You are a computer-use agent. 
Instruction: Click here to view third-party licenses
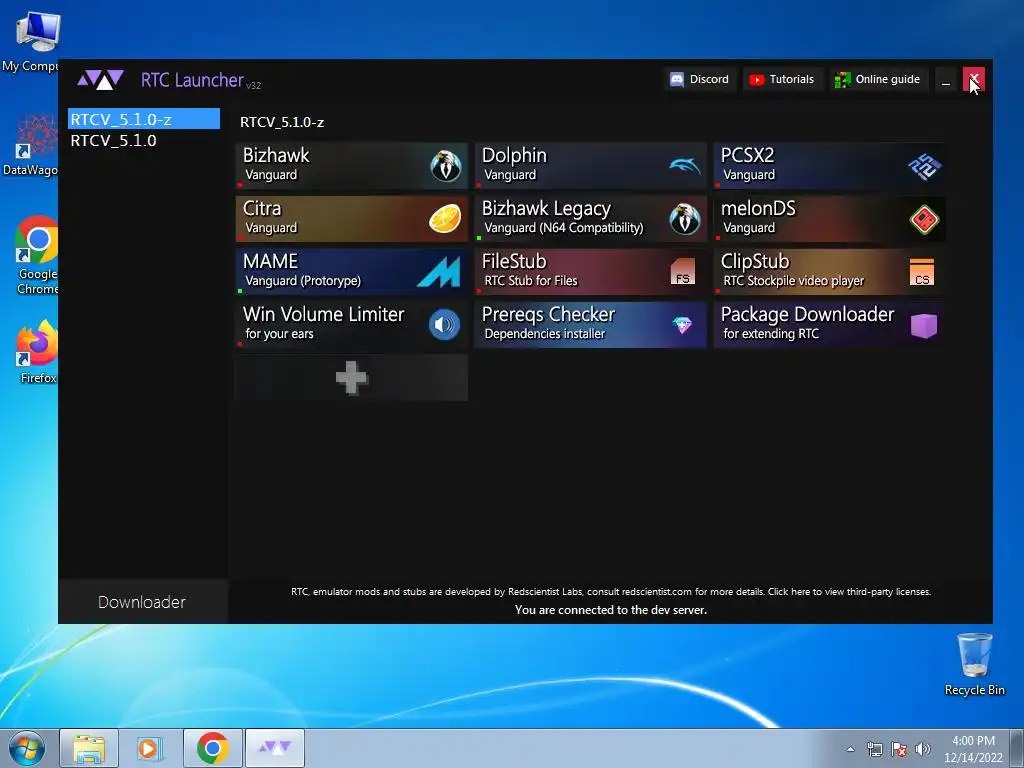point(849,592)
